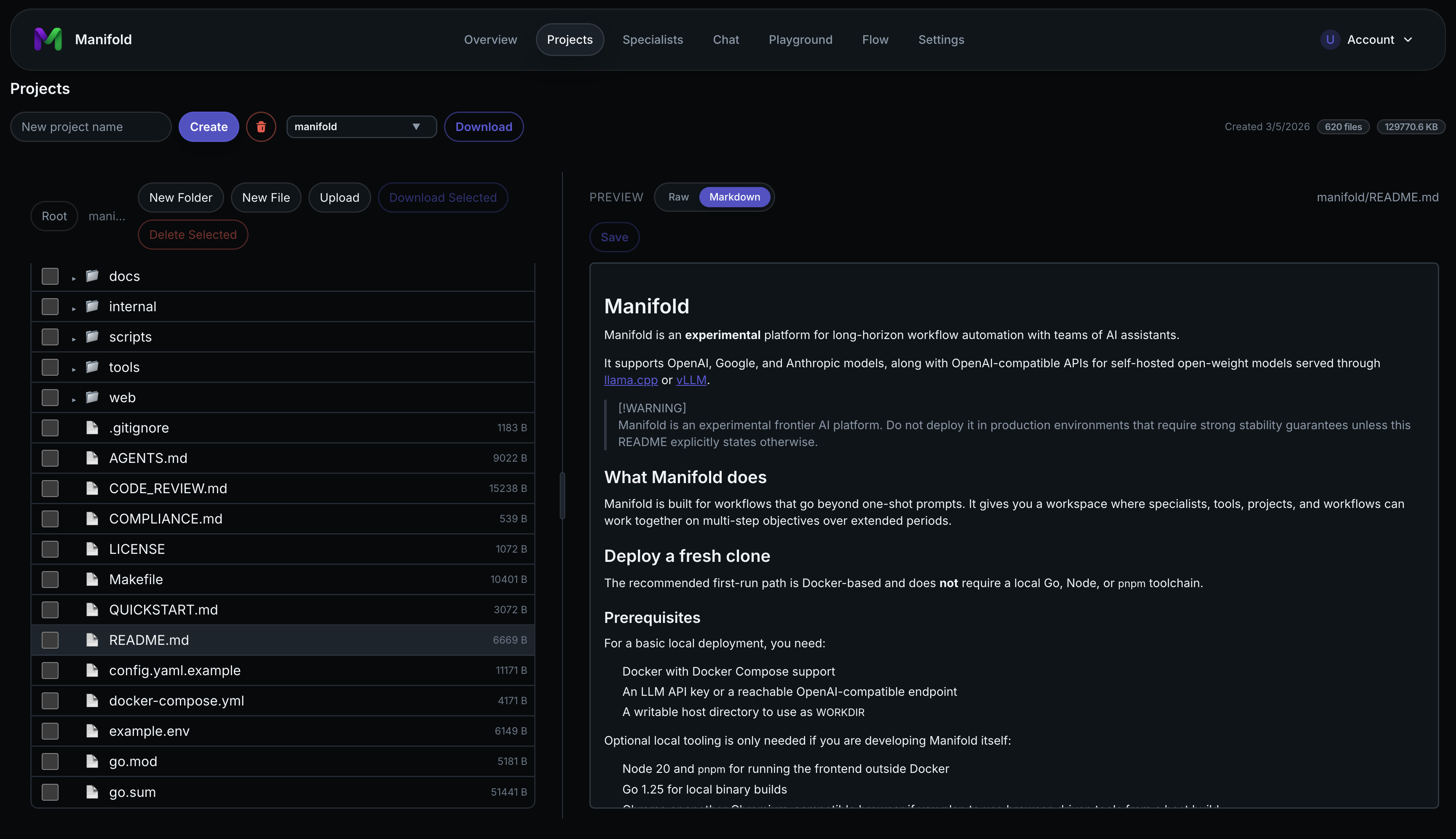Image resolution: width=1456 pixels, height=839 pixels.
Task: Switch preview to Raw mode
Action: (x=678, y=197)
